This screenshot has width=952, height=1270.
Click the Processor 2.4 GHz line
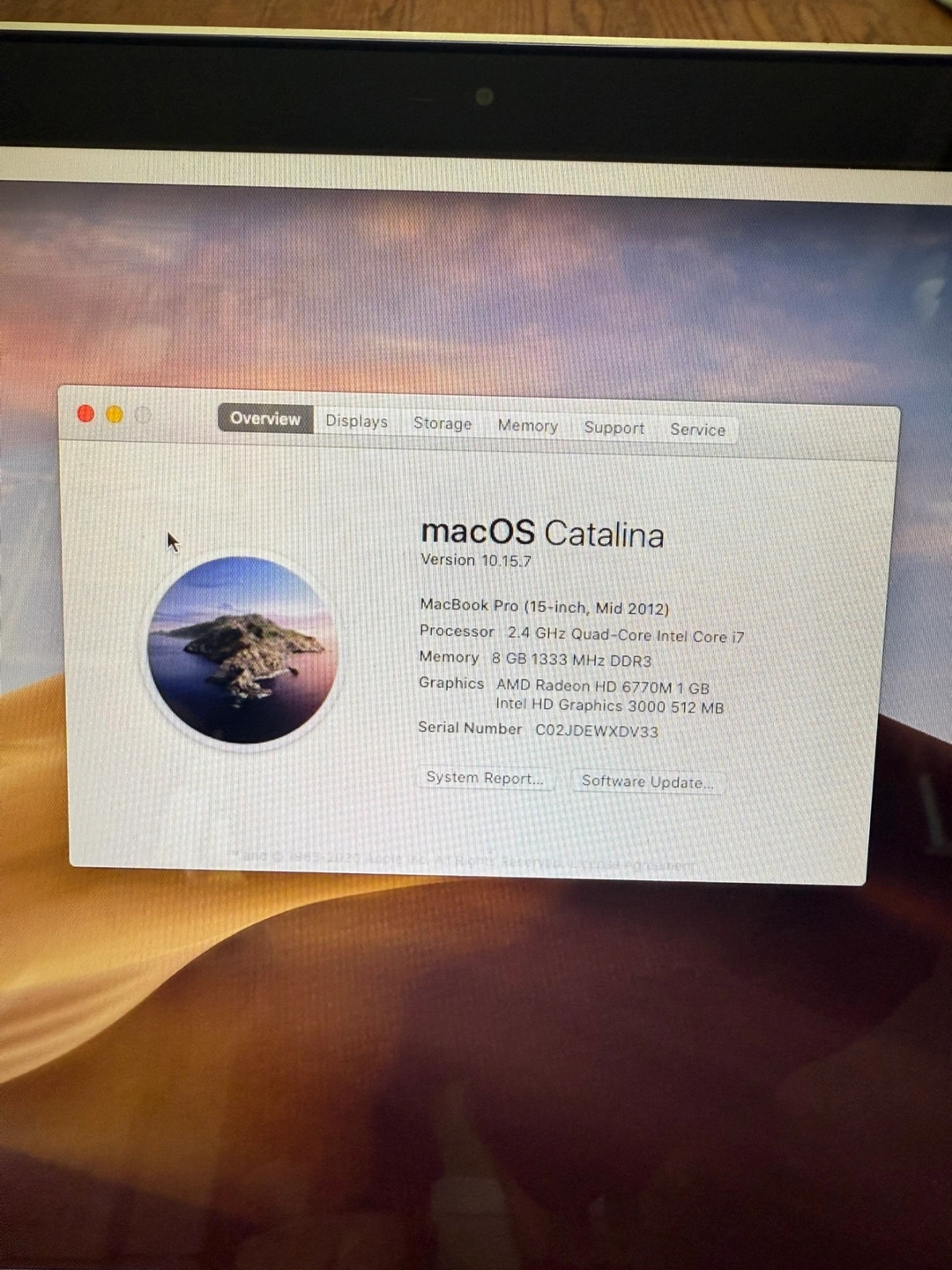click(582, 634)
